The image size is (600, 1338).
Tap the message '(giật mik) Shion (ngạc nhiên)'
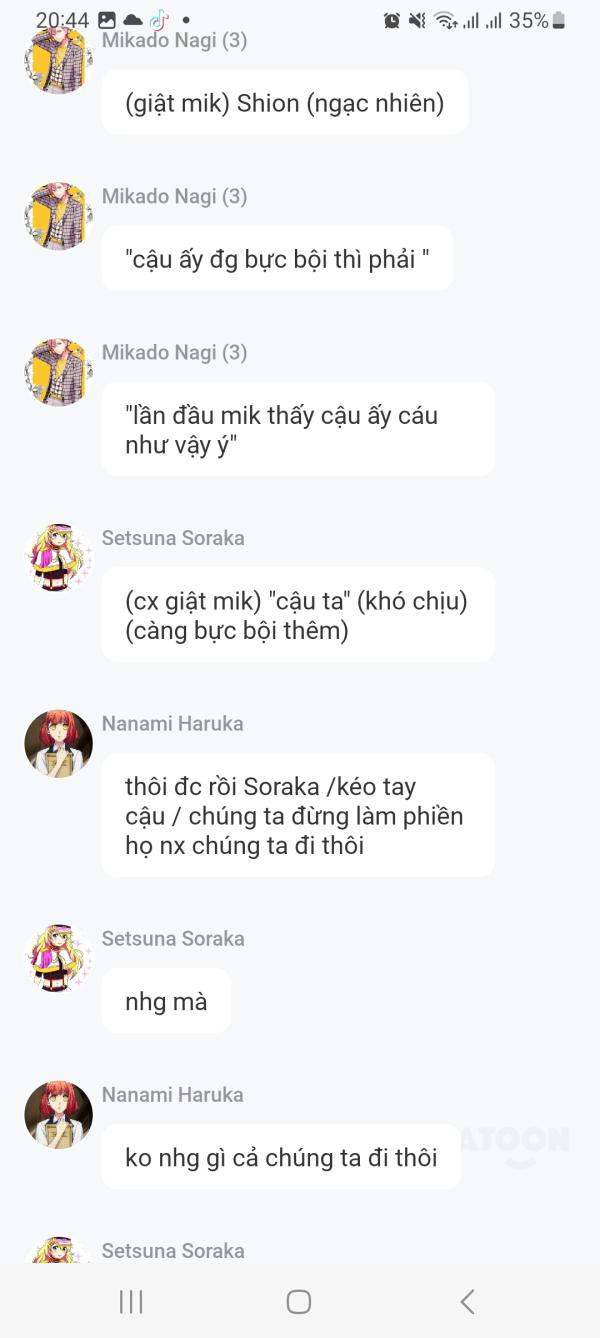(x=285, y=103)
